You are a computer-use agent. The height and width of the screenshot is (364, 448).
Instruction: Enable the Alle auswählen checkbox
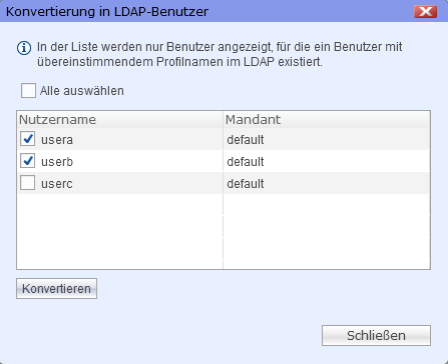click(x=28, y=91)
